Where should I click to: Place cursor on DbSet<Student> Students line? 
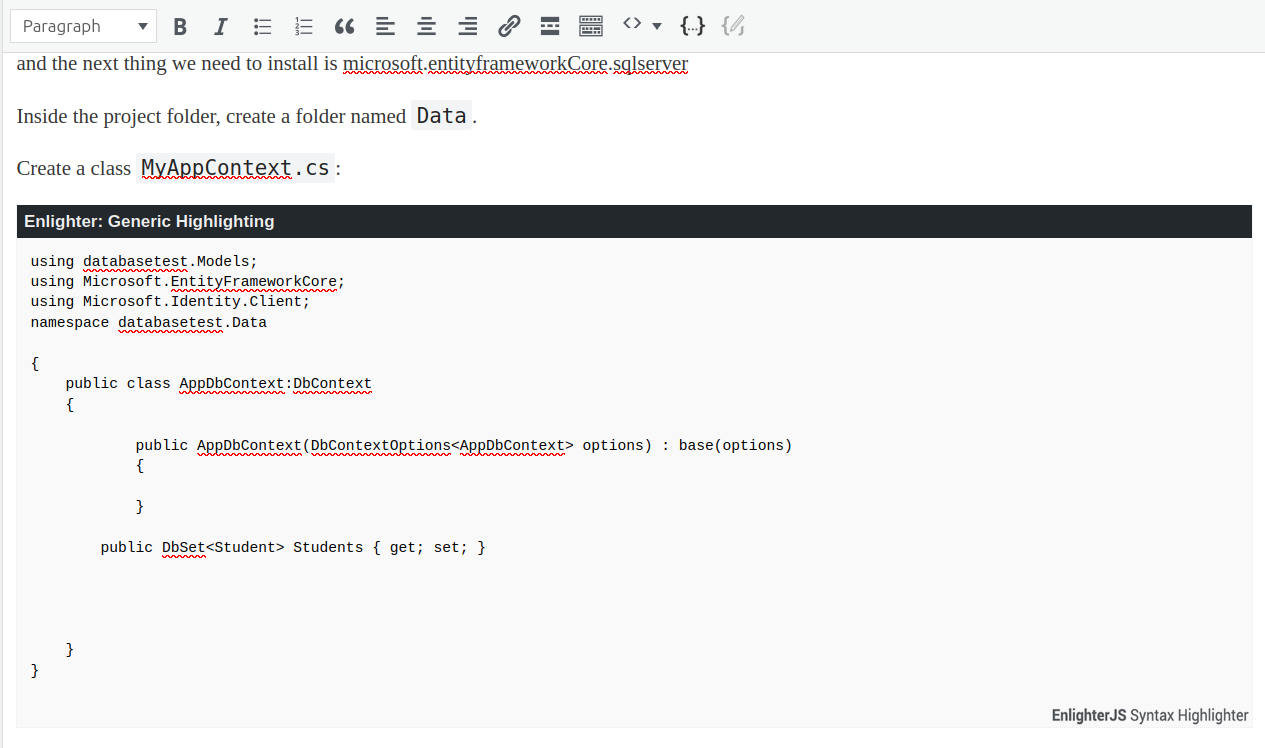click(292, 547)
